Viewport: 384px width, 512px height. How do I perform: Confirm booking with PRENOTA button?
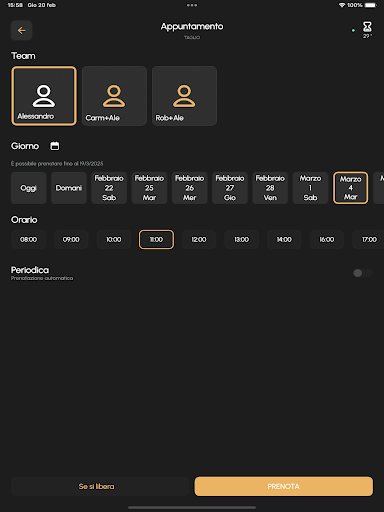coord(284,486)
